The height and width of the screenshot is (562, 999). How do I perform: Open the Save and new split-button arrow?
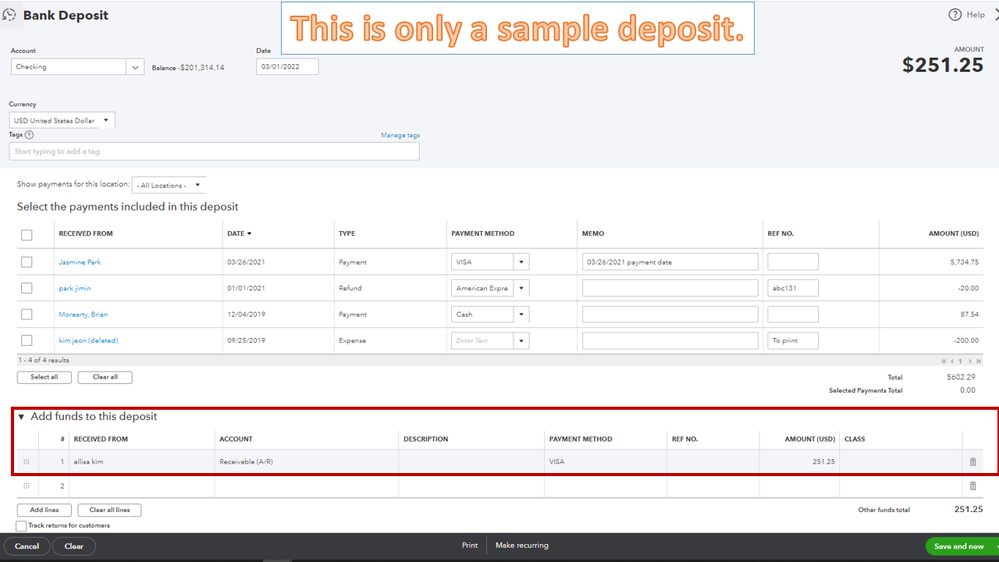995,546
